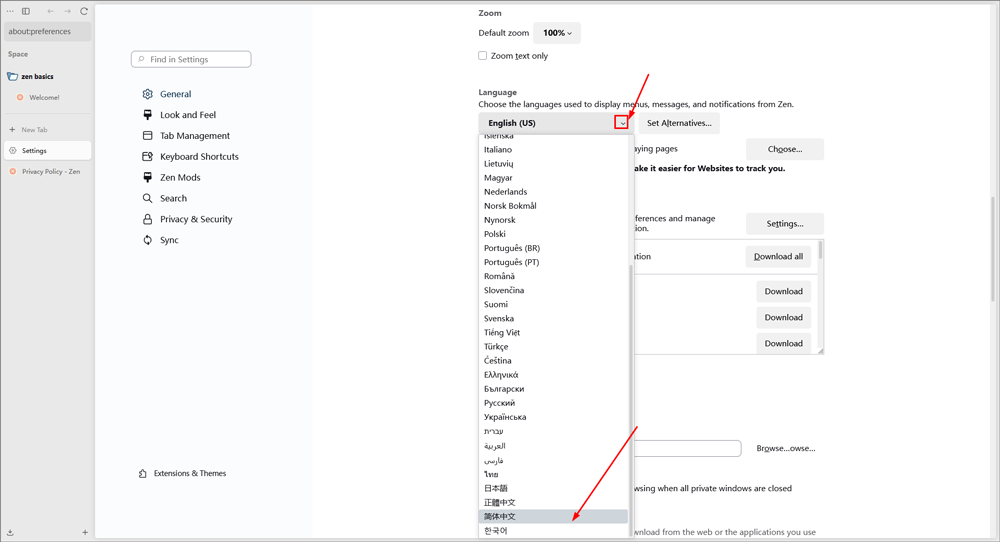
Task: Open Look and Feel settings
Action: 187,115
